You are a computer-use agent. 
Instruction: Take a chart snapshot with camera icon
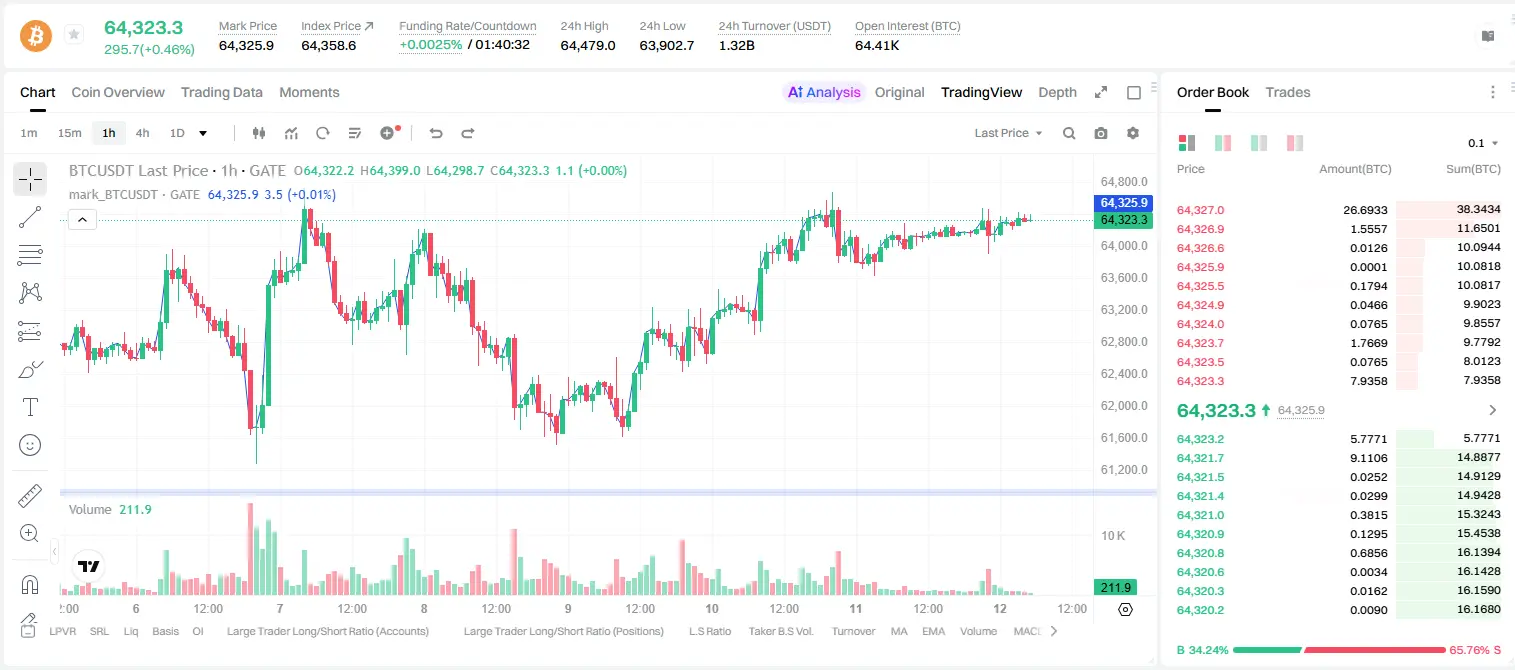pos(1101,133)
